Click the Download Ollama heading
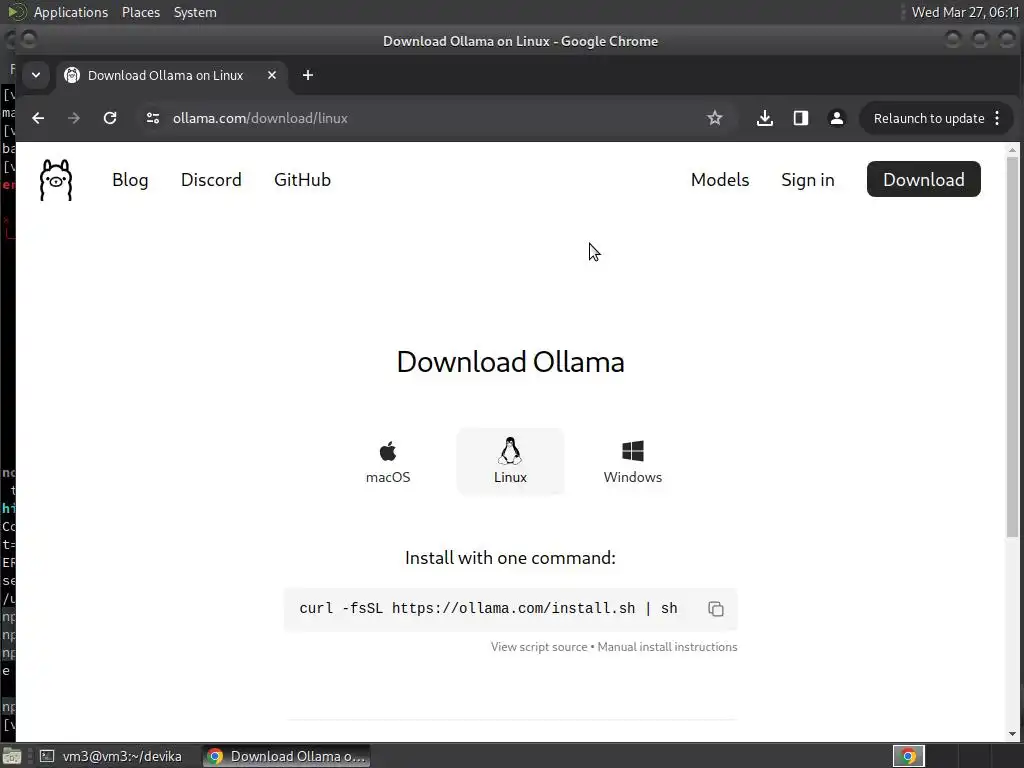The image size is (1024, 768). (x=510, y=362)
